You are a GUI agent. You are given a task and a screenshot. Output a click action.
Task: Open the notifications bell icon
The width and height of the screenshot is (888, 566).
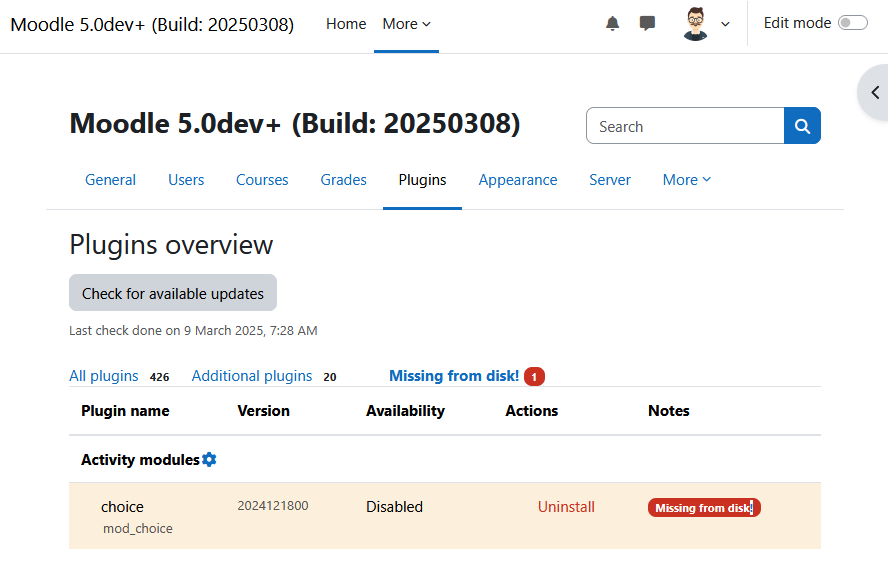(x=612, y=24)
